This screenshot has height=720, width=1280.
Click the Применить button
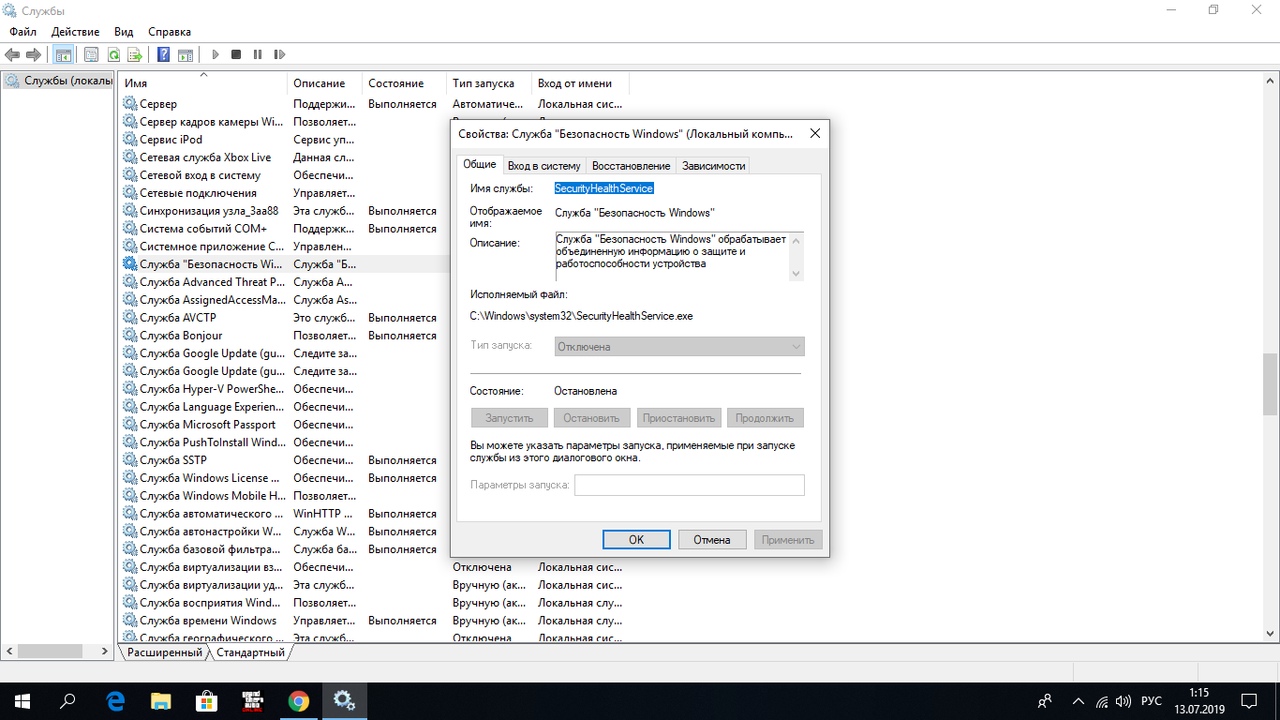coord(788,539)
